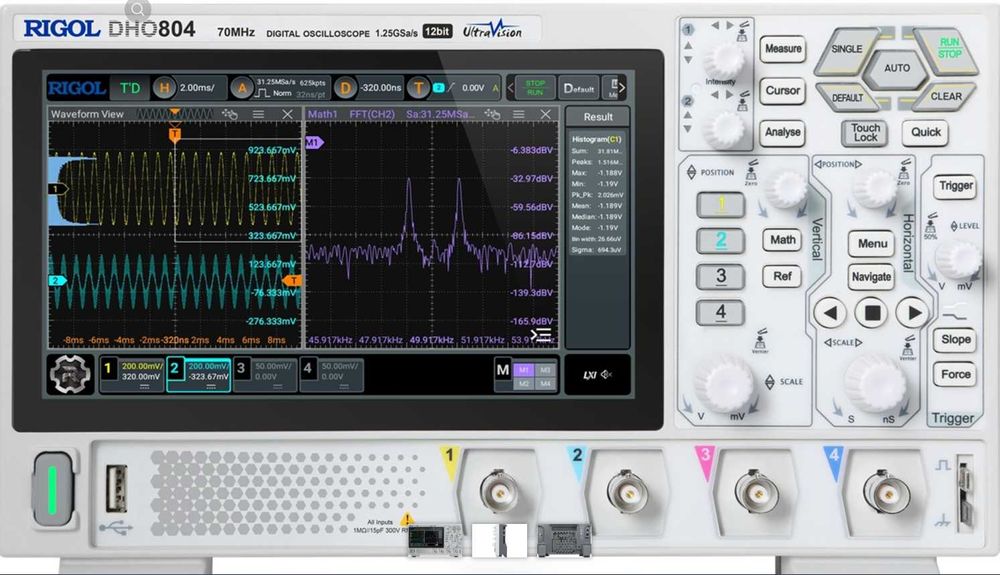Push the Force trigger key

click(955, 375)
